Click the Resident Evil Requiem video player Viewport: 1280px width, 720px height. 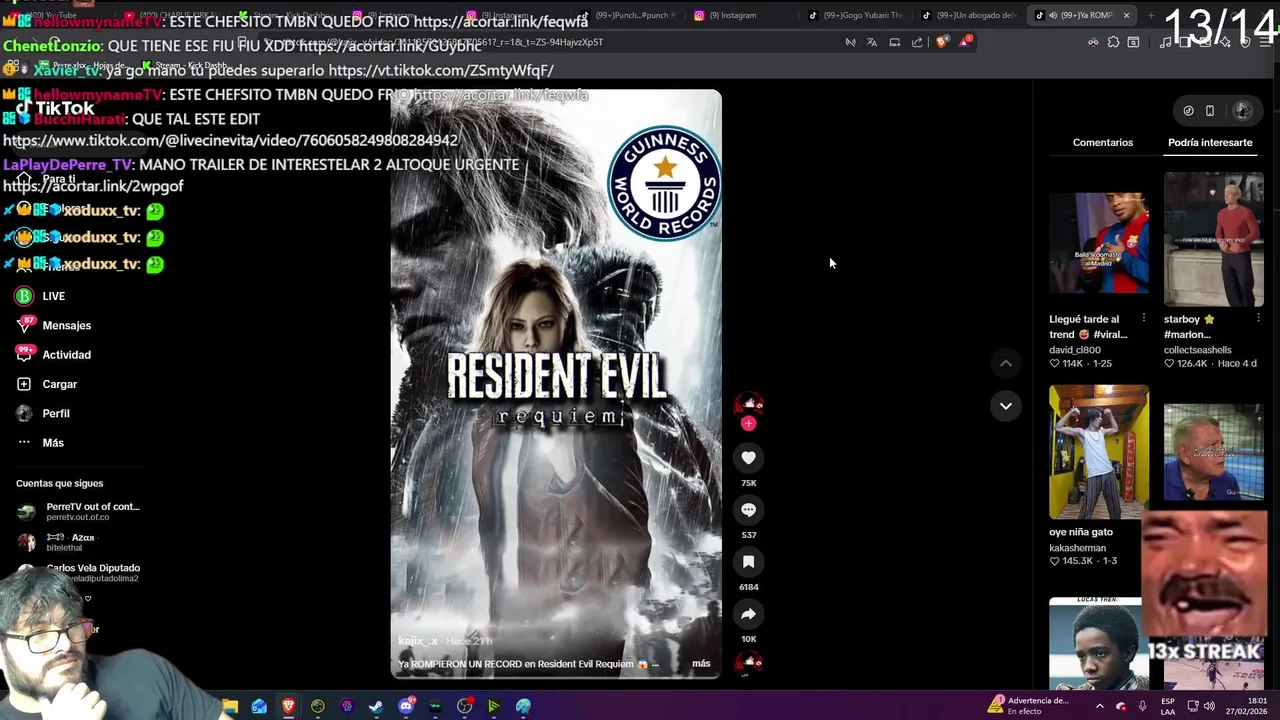pyautogui.click(x=555, y=385)
